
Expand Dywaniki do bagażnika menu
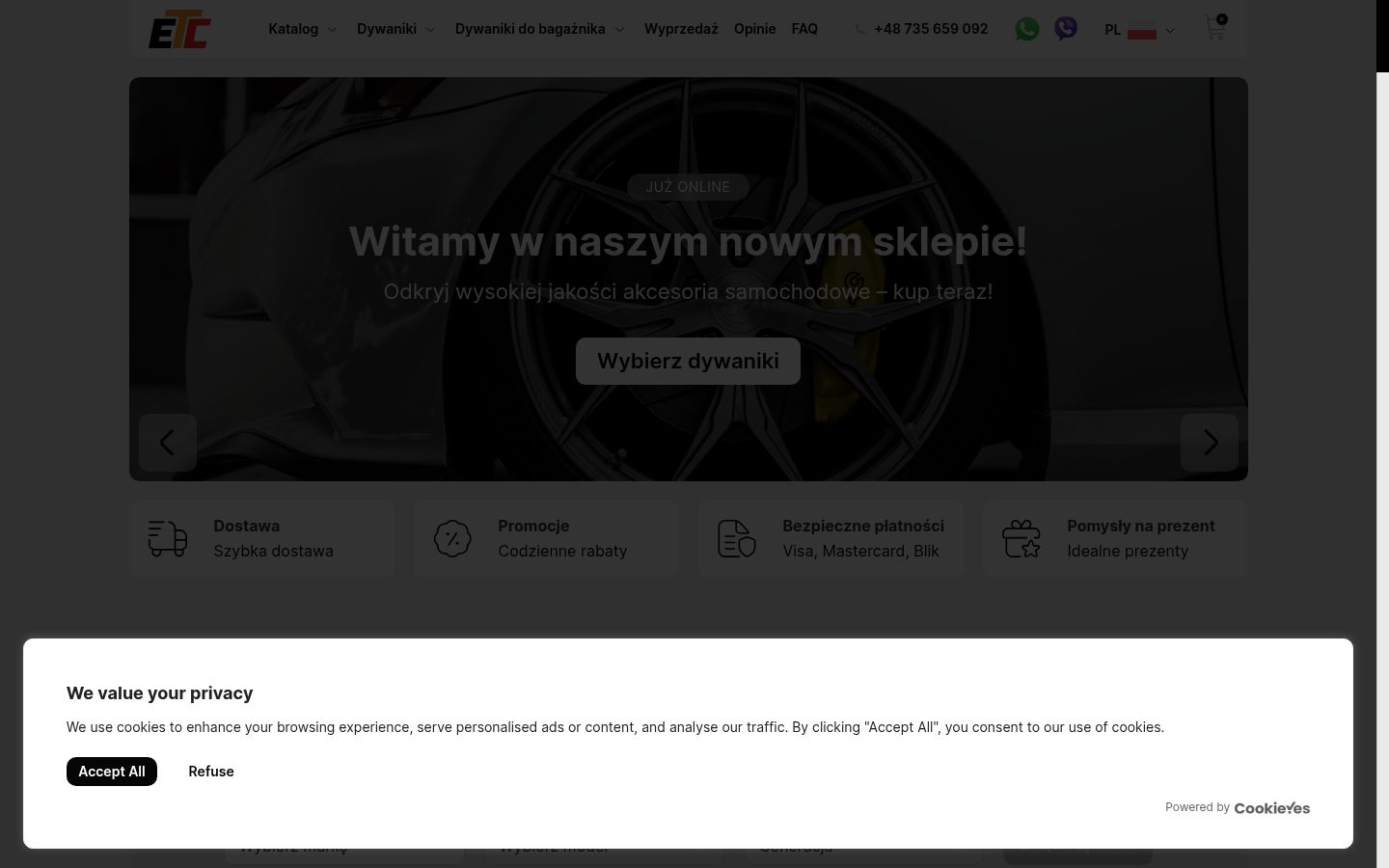pyautogui.click(x=540, y=29)
